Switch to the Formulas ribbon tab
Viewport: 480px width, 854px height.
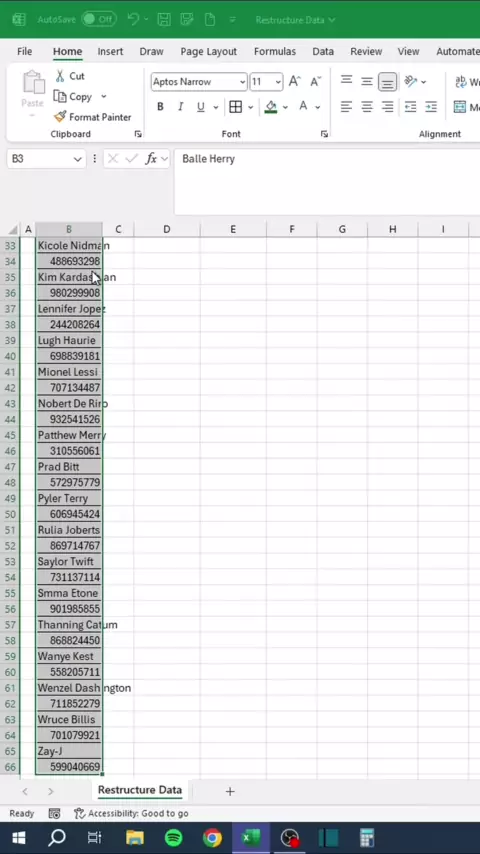click(x=275, y=51)
